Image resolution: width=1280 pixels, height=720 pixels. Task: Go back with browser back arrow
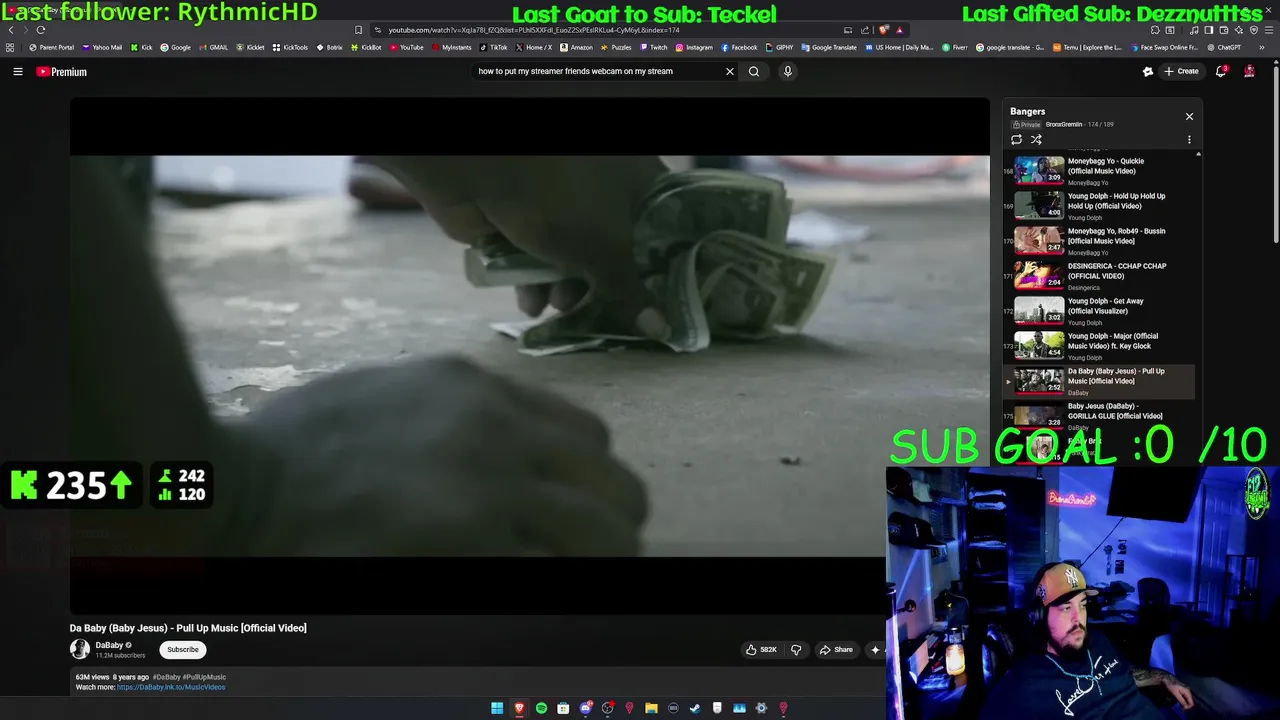[x=11, y=30]
